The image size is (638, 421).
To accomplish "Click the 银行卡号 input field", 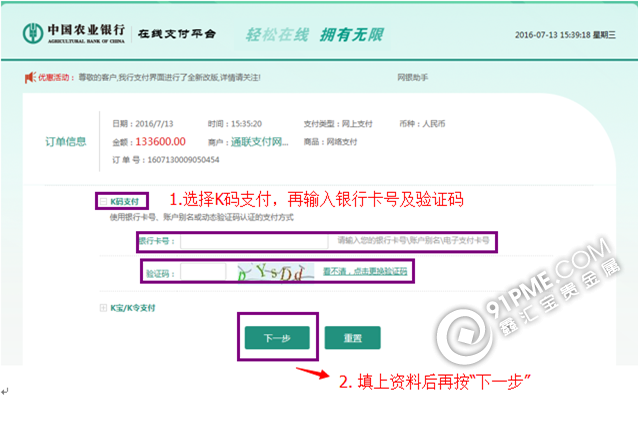I will [254, 241].
